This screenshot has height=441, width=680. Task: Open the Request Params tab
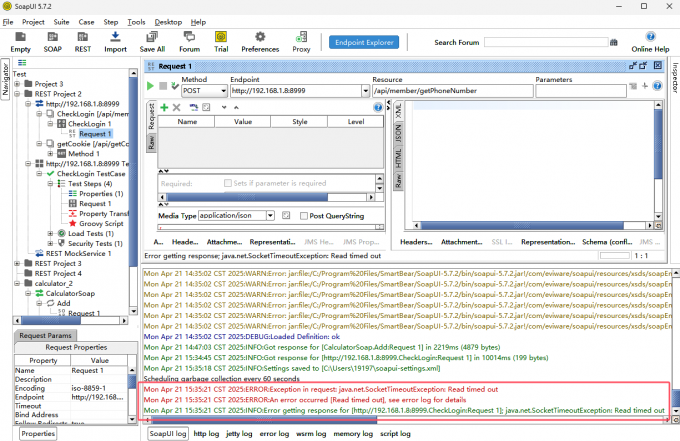(x=45, y=335)
